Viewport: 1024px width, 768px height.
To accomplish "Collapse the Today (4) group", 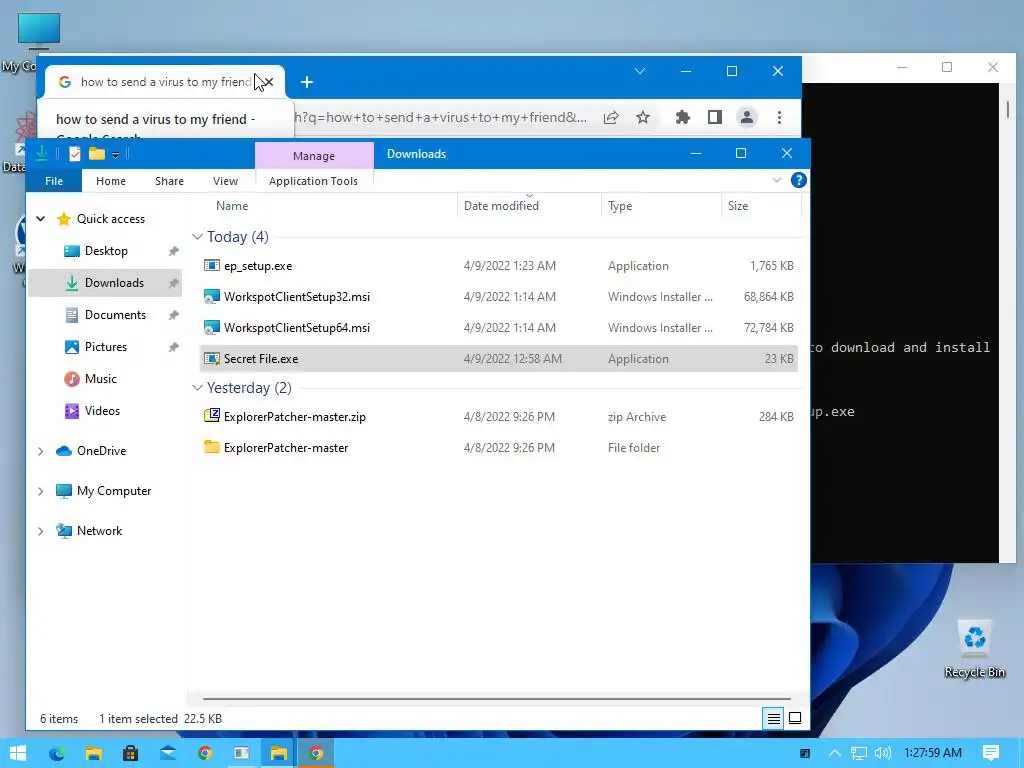I will (197, 236).
